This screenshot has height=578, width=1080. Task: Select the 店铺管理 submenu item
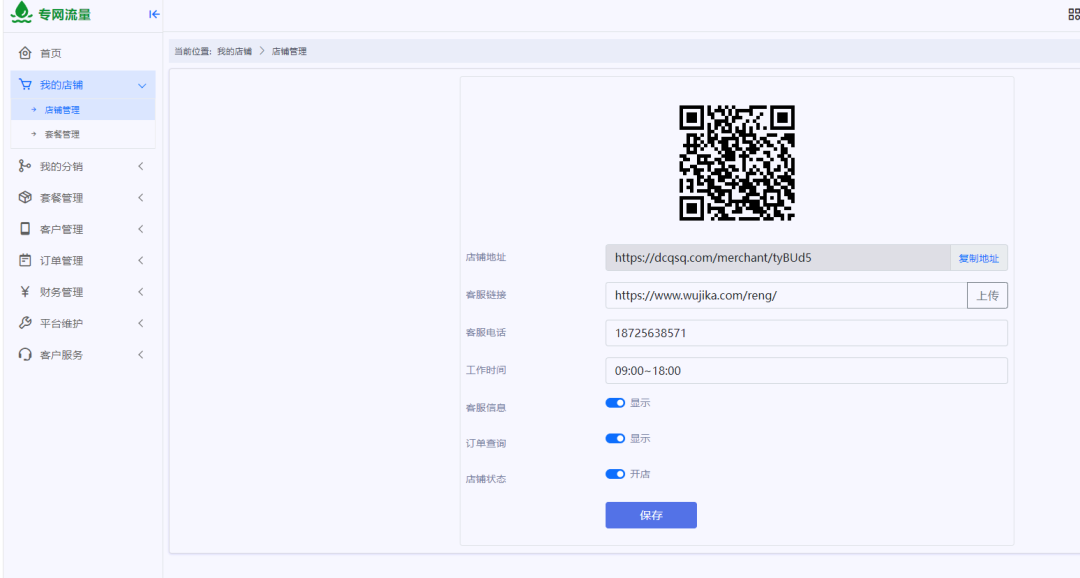[83, 110]
